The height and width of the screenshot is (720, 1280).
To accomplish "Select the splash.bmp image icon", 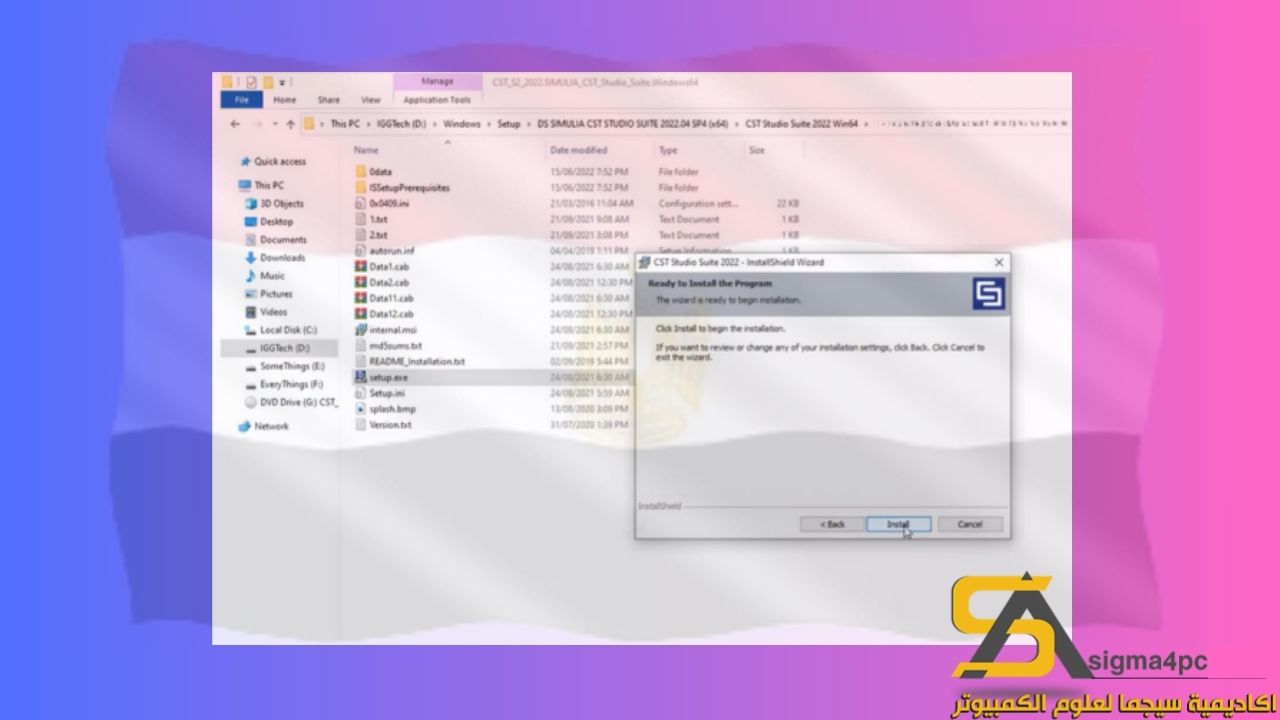I will [361, 409].
